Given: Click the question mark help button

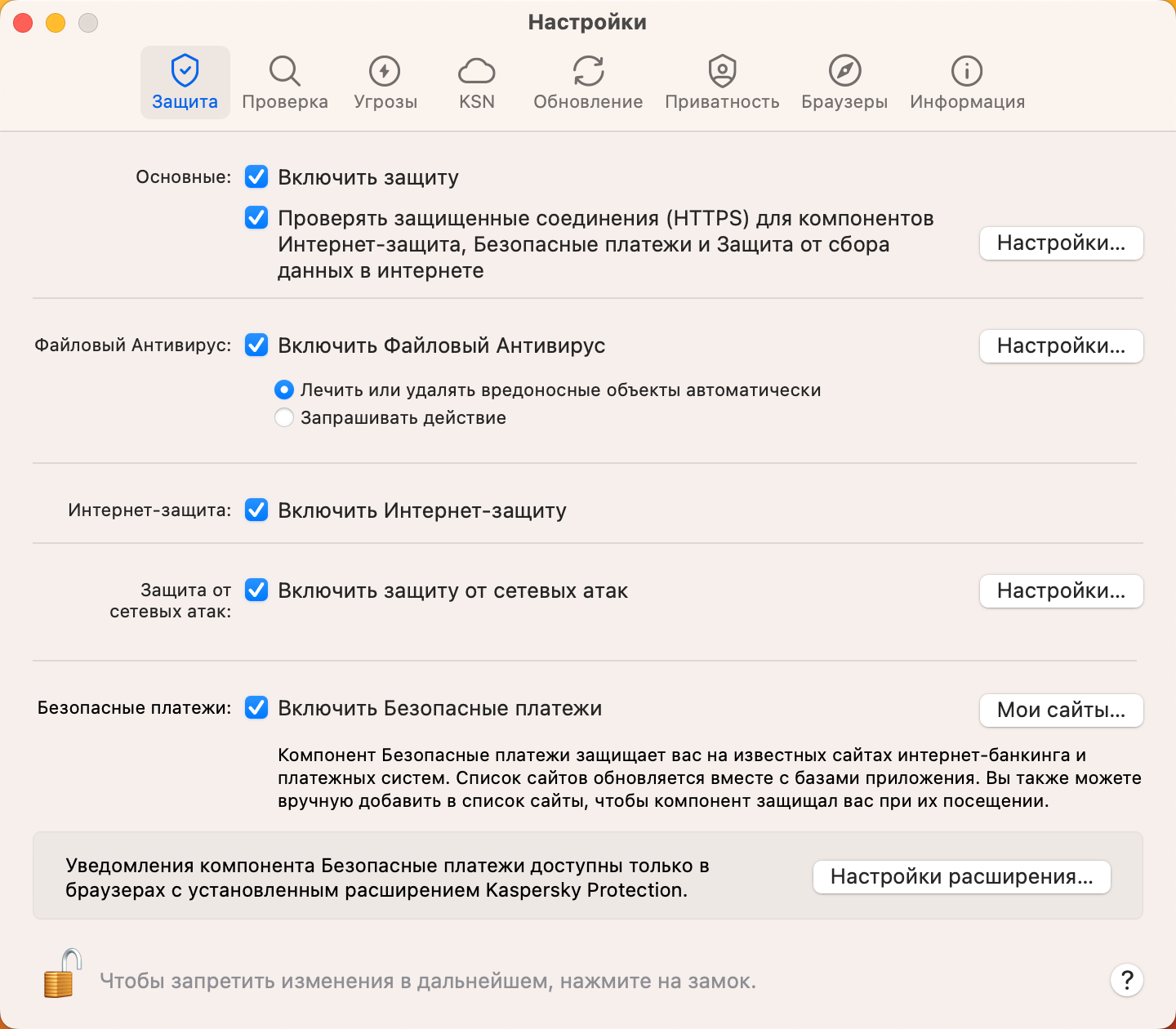Looking at the screenshot, I should pyautogui.click(x=1127, y=980).
